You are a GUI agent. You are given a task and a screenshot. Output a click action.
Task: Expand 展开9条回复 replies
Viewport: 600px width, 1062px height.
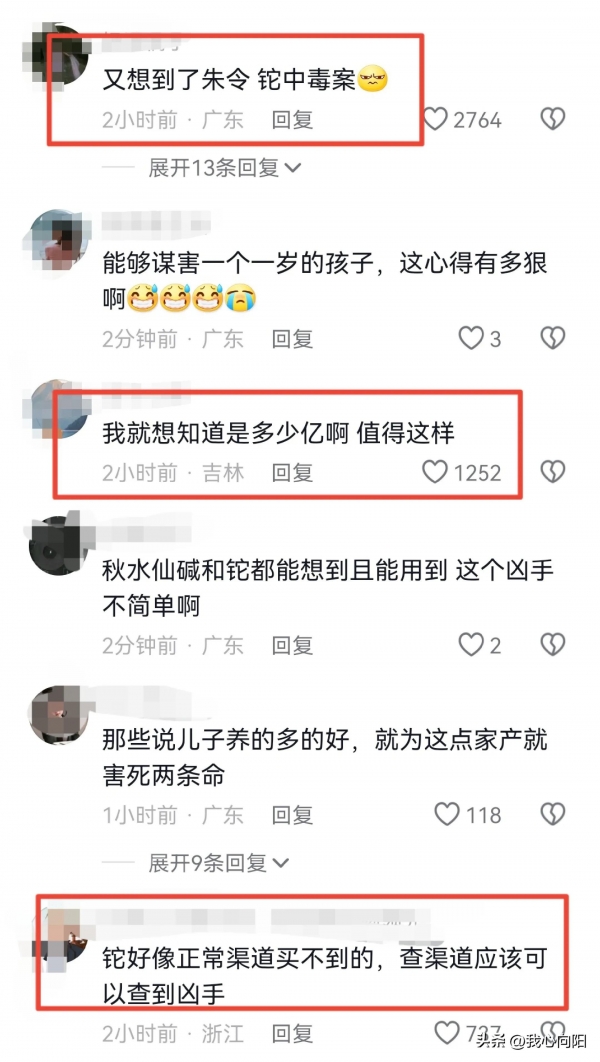tap(219, 862)
